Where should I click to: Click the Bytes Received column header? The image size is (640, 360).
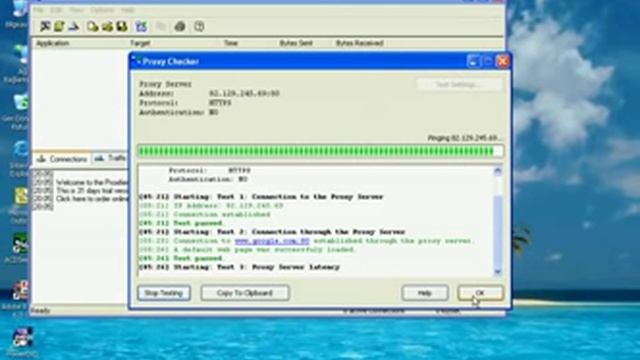pos(360,43)
